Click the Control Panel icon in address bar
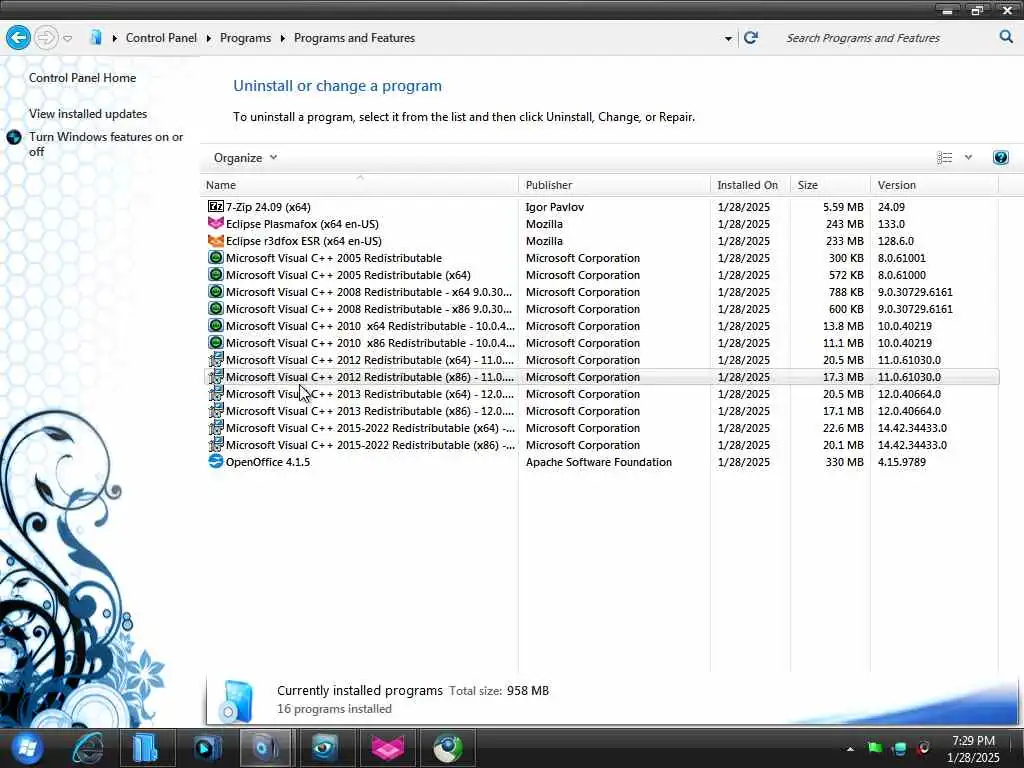The height and width of the screenshot is (768, 1024). coord(96,37)
